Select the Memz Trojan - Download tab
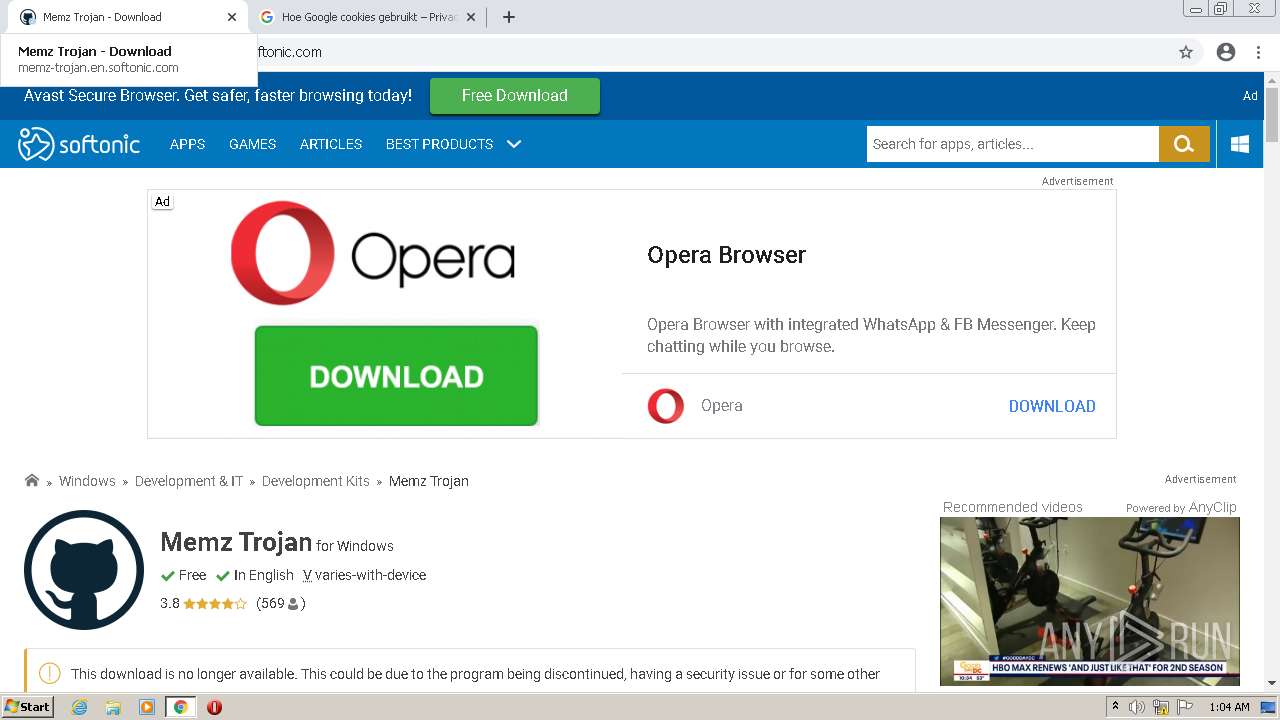Image resolution: width=1280 pixels, height=720 pixels. [127, 17]
